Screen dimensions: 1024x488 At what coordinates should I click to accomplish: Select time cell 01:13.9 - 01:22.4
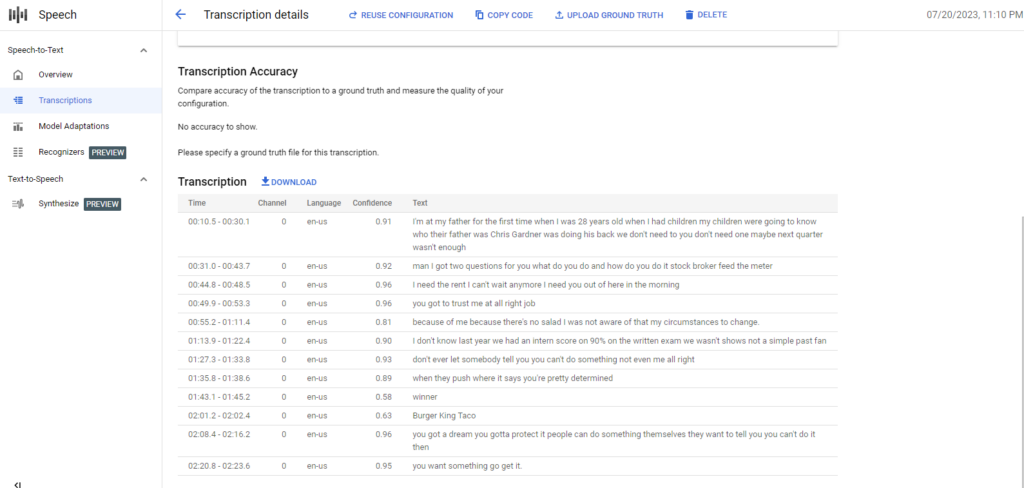[219, 341]
